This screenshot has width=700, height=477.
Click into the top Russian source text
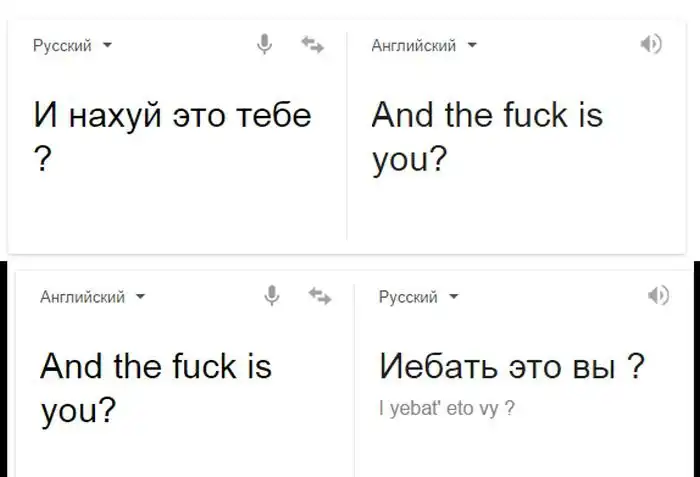173,116
